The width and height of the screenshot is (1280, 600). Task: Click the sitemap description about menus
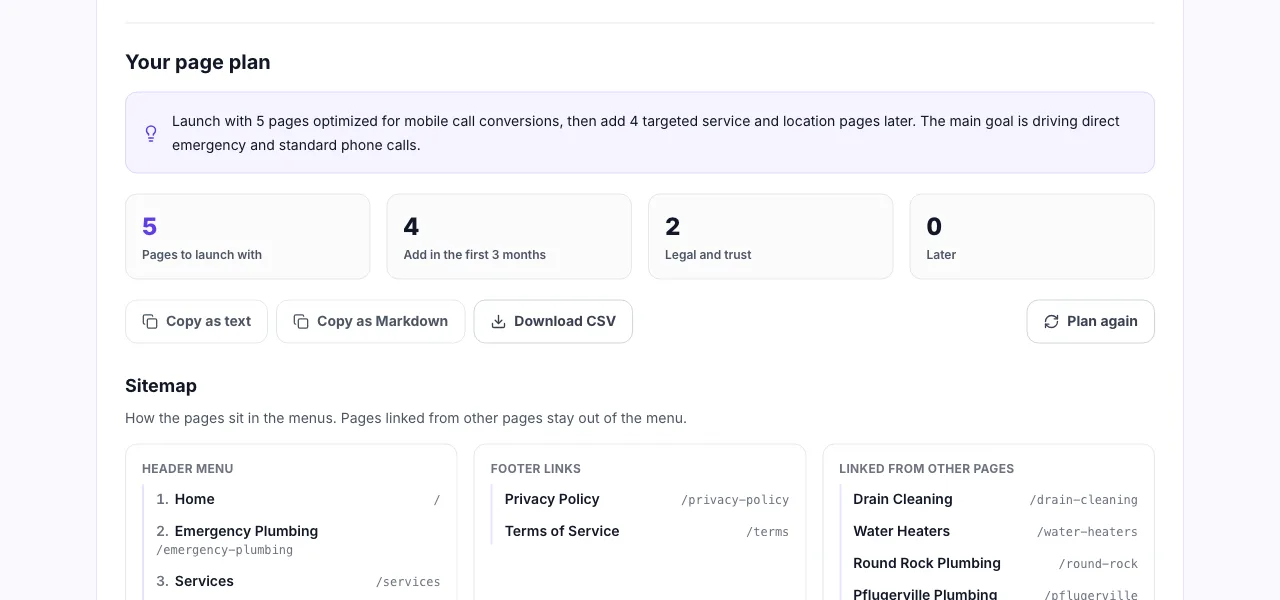pos(406,418)
